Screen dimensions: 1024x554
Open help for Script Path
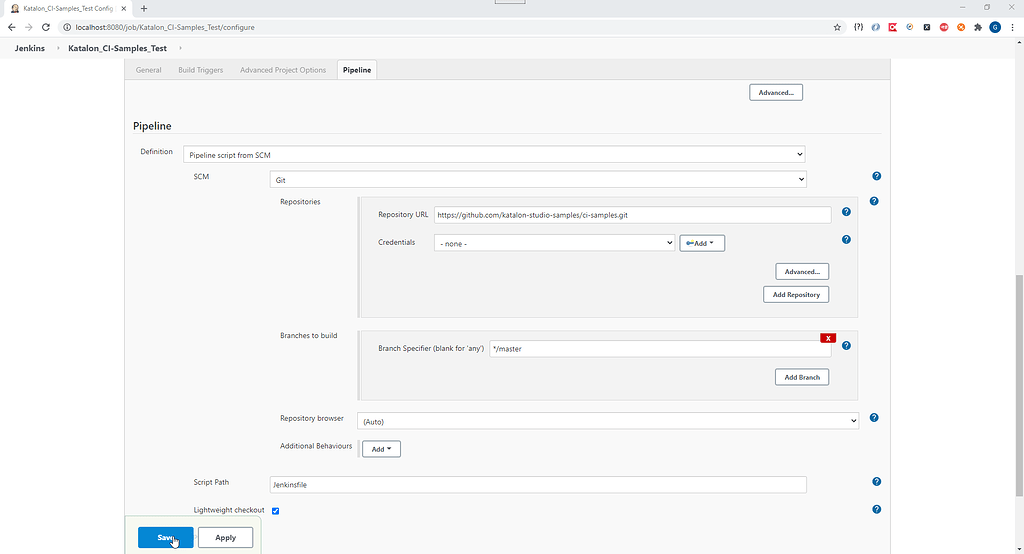click(x=876, y=481)
